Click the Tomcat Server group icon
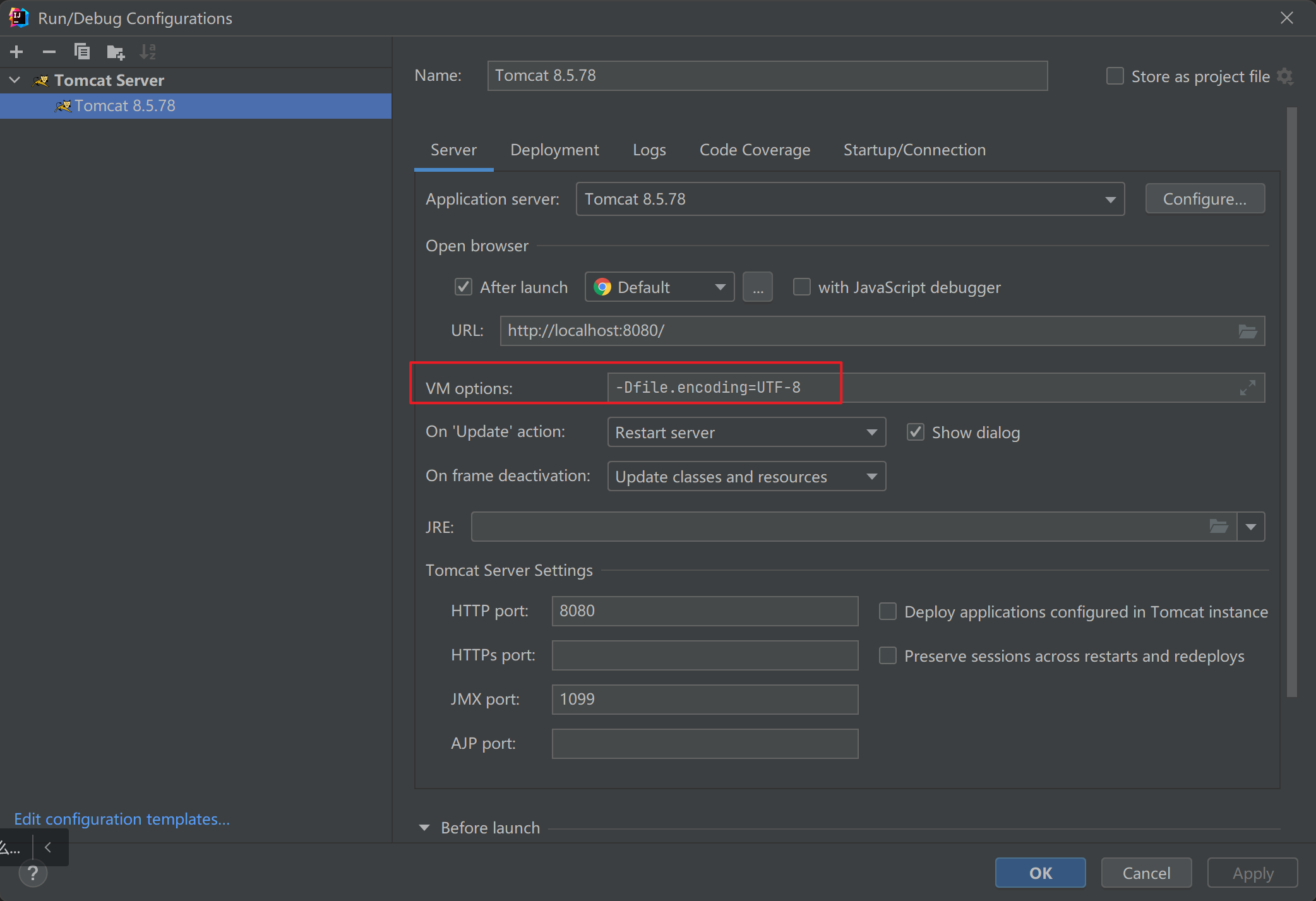Viewport: 1316px width, 901px height. (x=41, y=81)
